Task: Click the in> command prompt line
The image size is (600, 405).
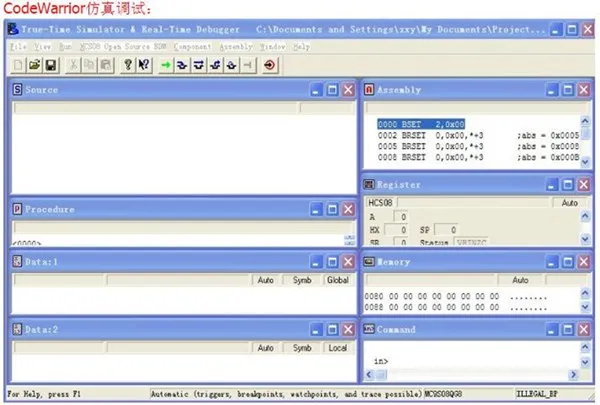Action: point(381,361)
